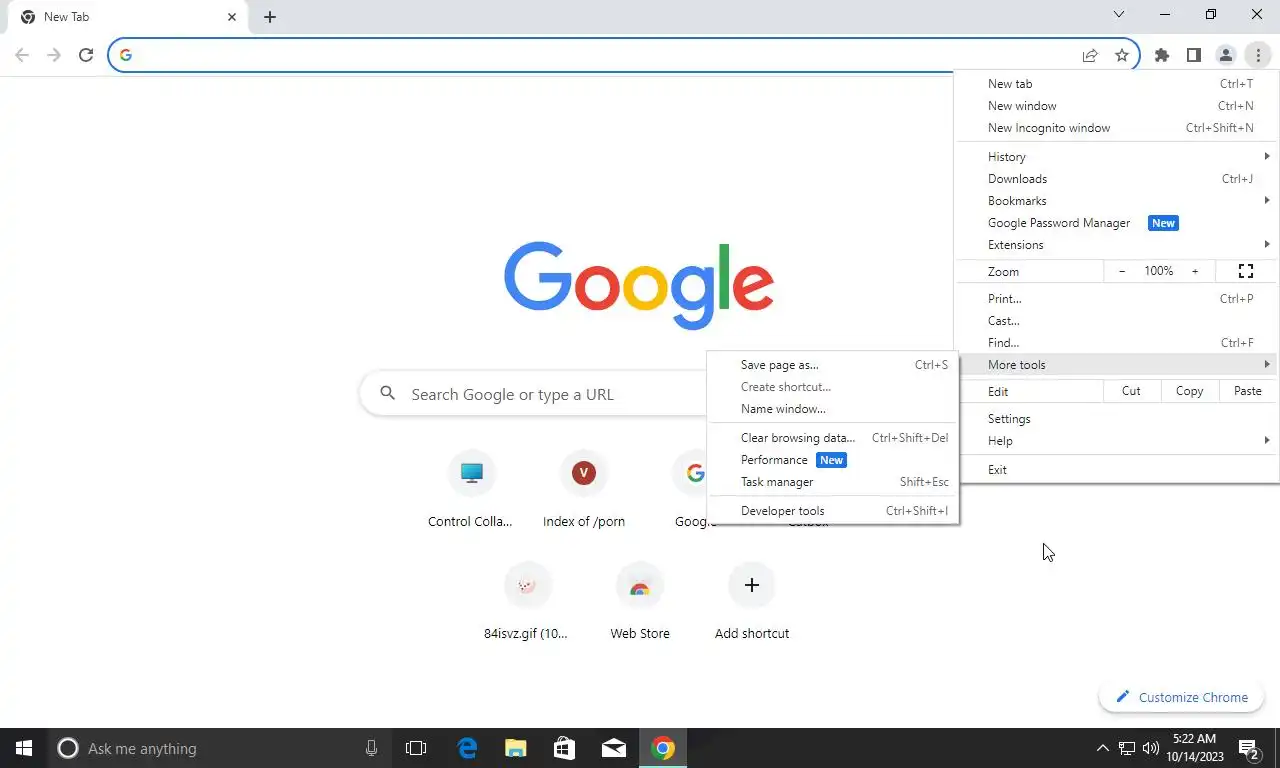Close the New Tab tab

click(x=232, y=17)
